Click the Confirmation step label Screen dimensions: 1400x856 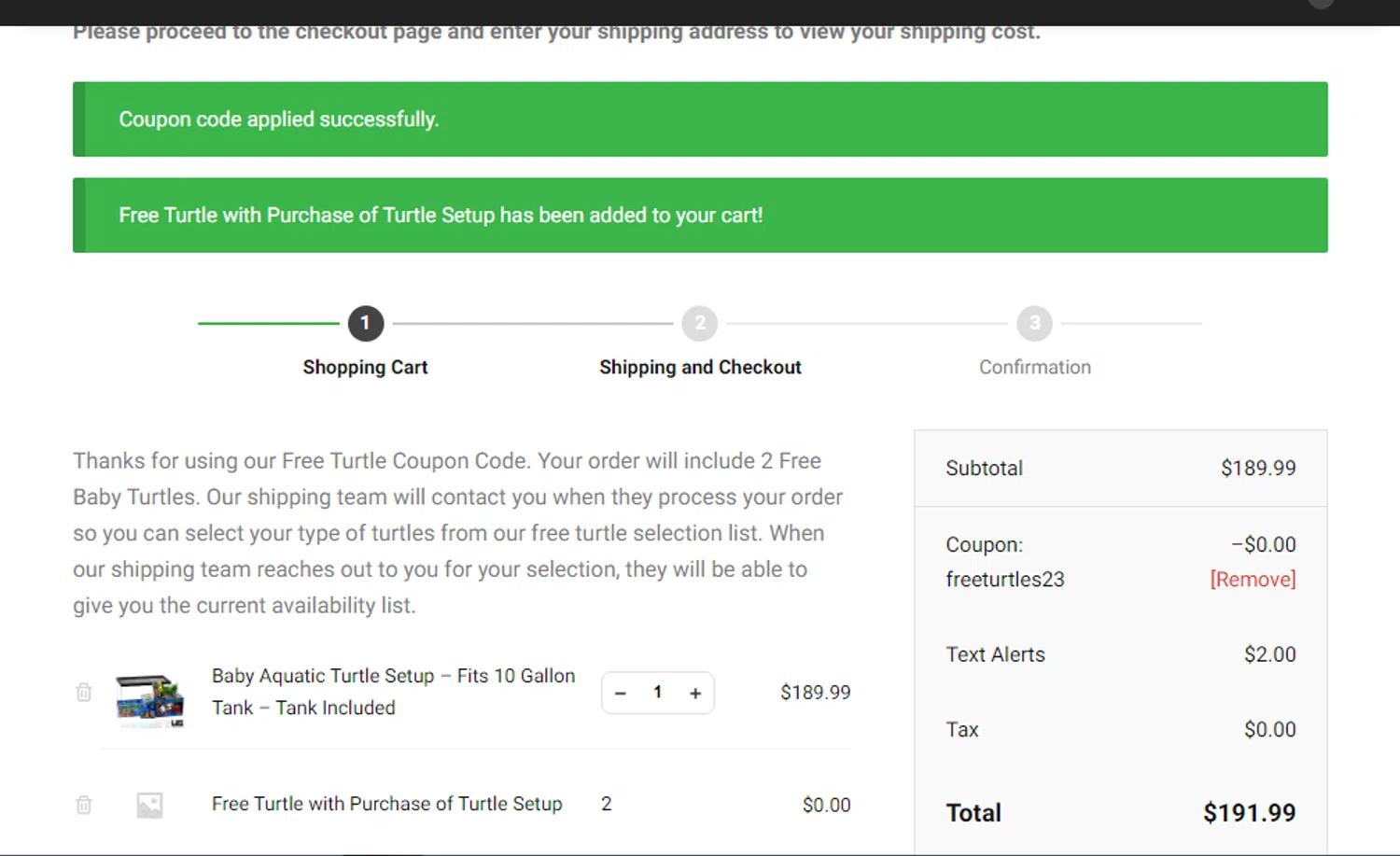(1034, 368)
